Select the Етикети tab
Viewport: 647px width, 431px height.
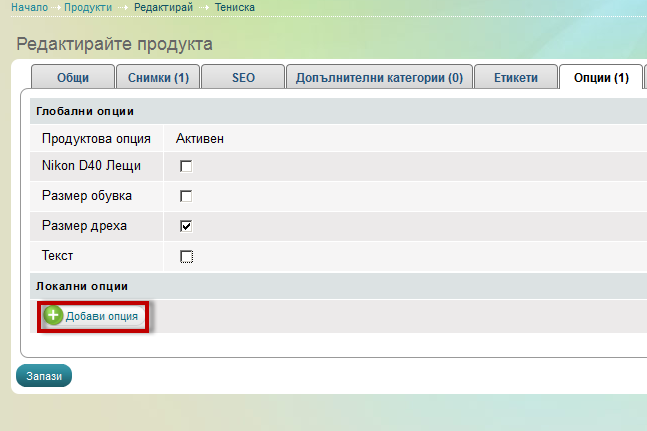tap(514, 78)
